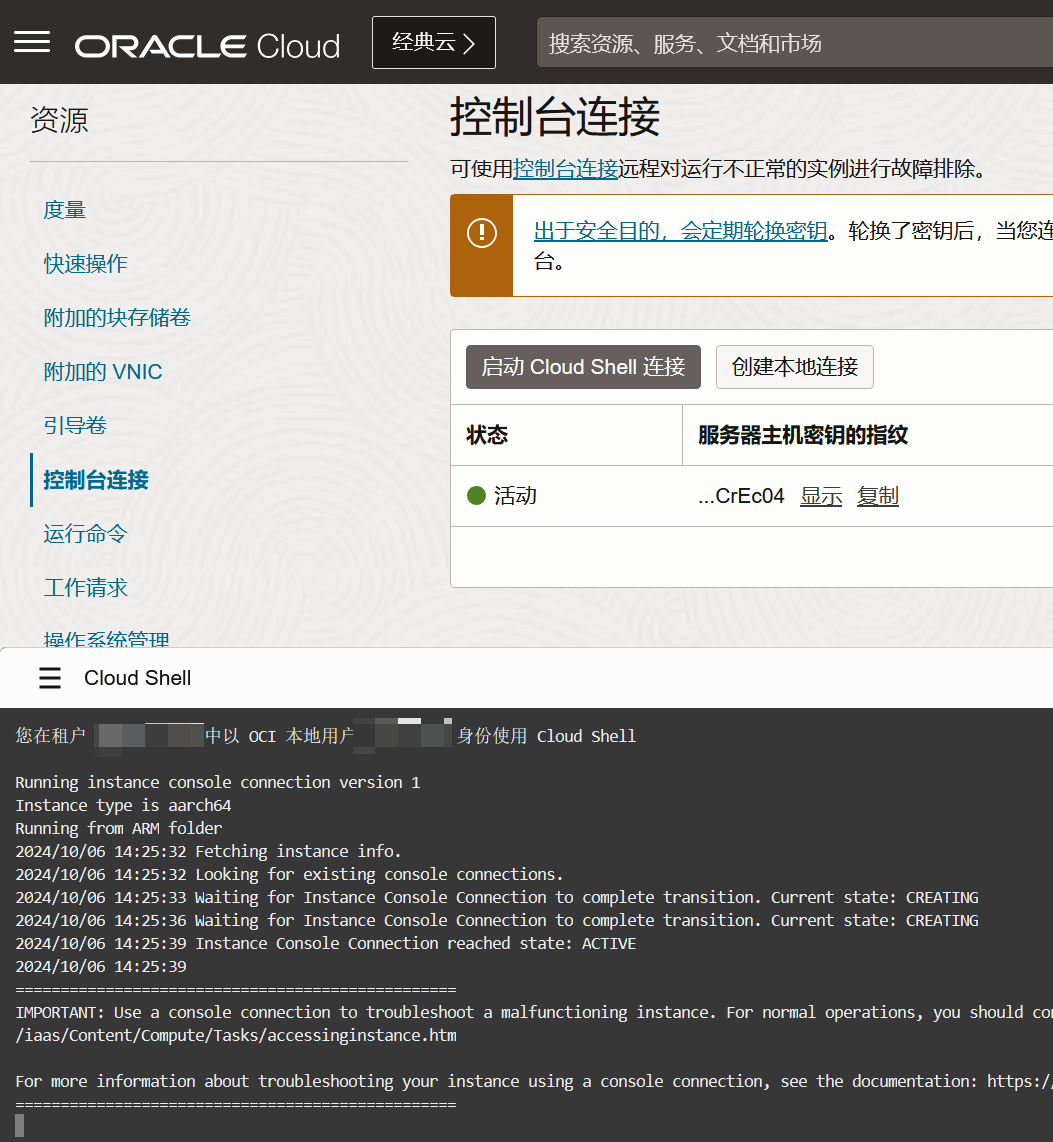Focus the 搜索资源、服务、文档和市场 search box
The width and height of the screenshot is (1053, 1142).
(794, 43)
